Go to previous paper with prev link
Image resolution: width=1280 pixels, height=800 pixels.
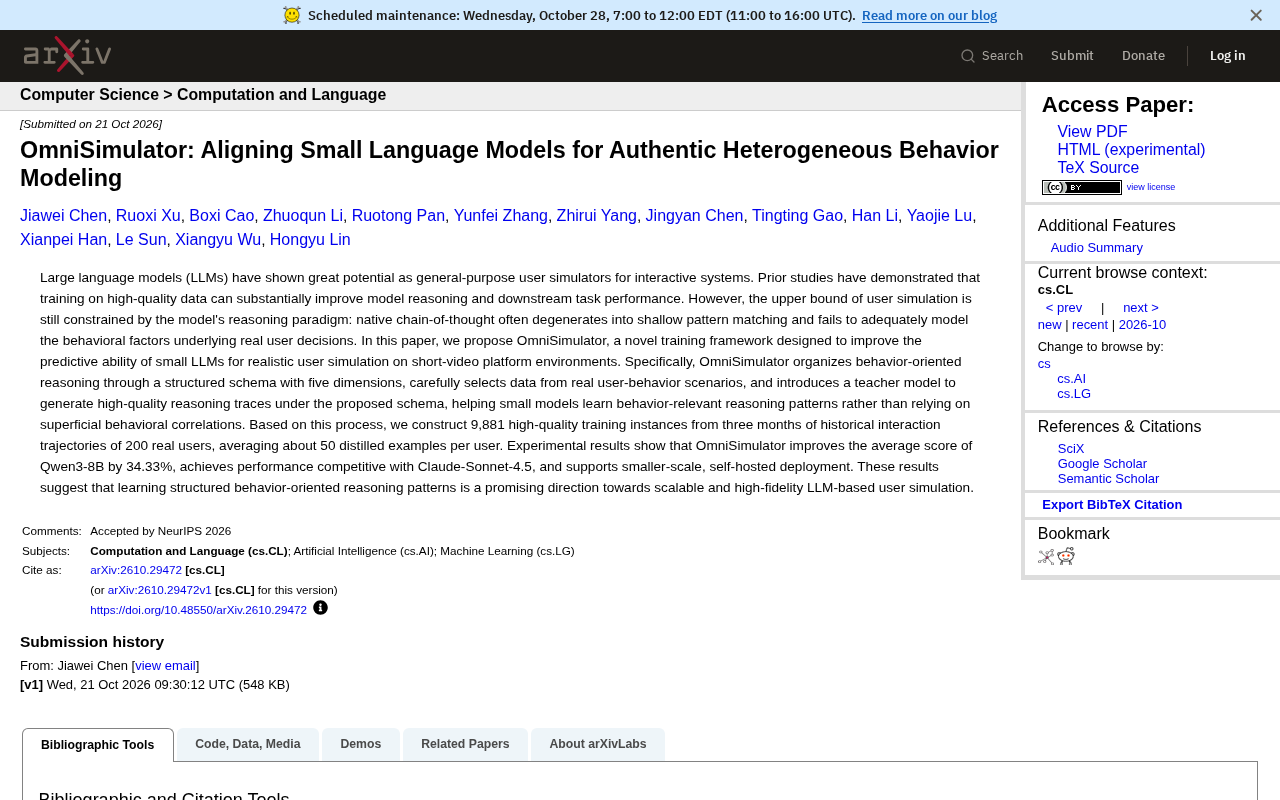1064,308
